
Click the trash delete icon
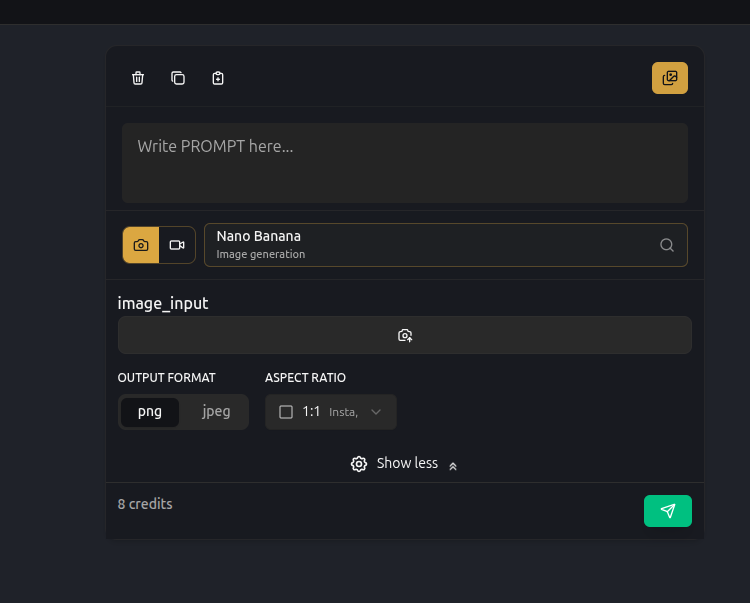[138, 78]
